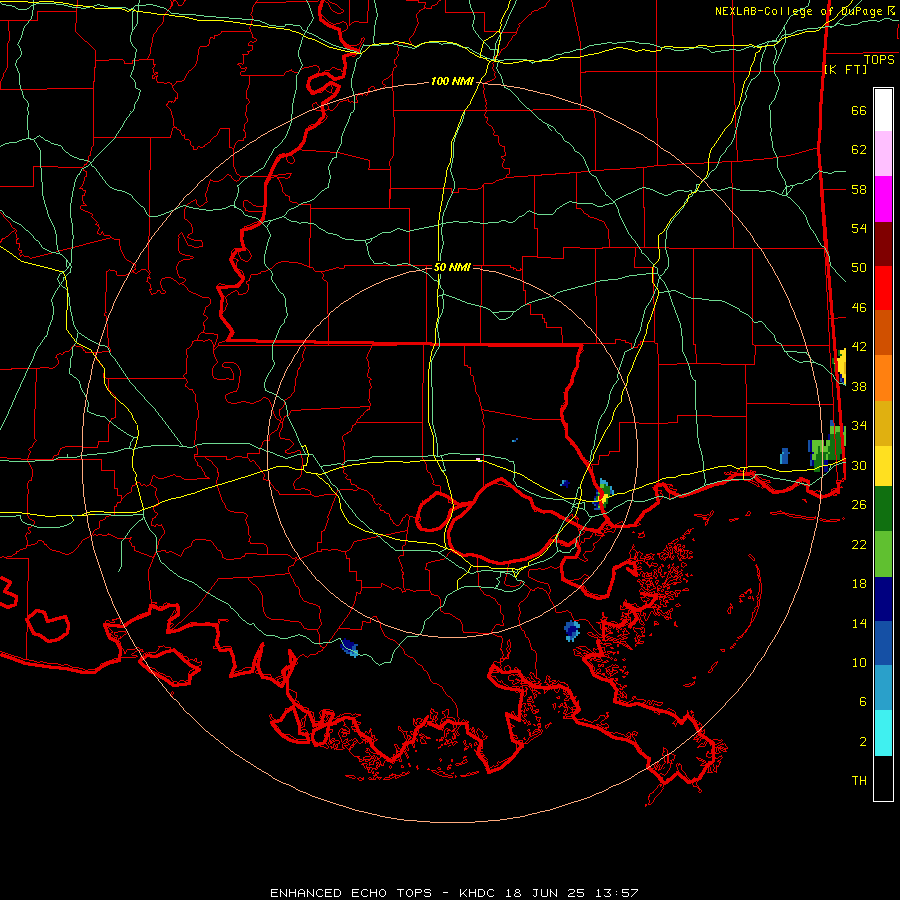Click legend value "2"
The image size is (900, 900).
tap(863, 742)
